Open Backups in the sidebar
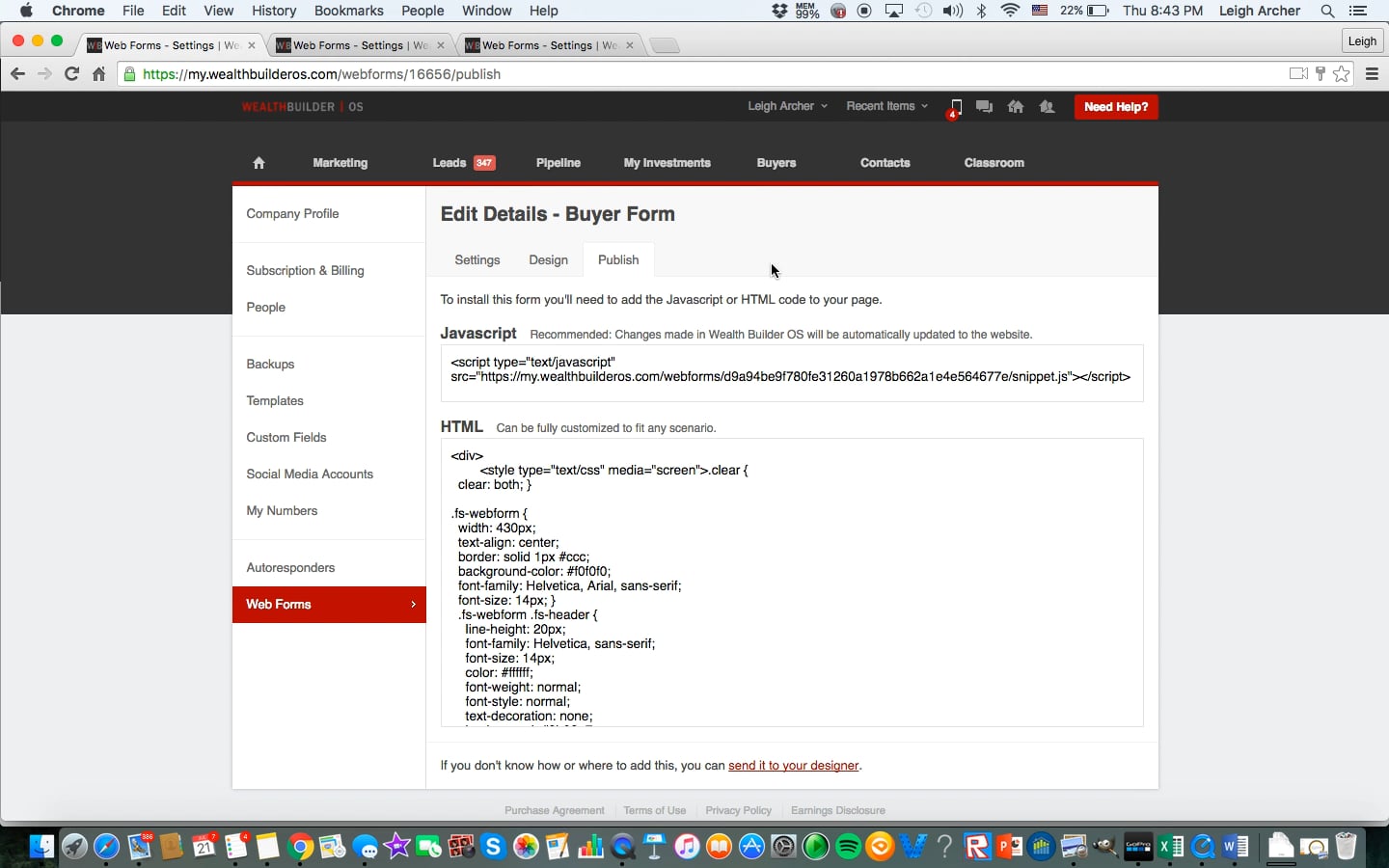 click(270, 365)
